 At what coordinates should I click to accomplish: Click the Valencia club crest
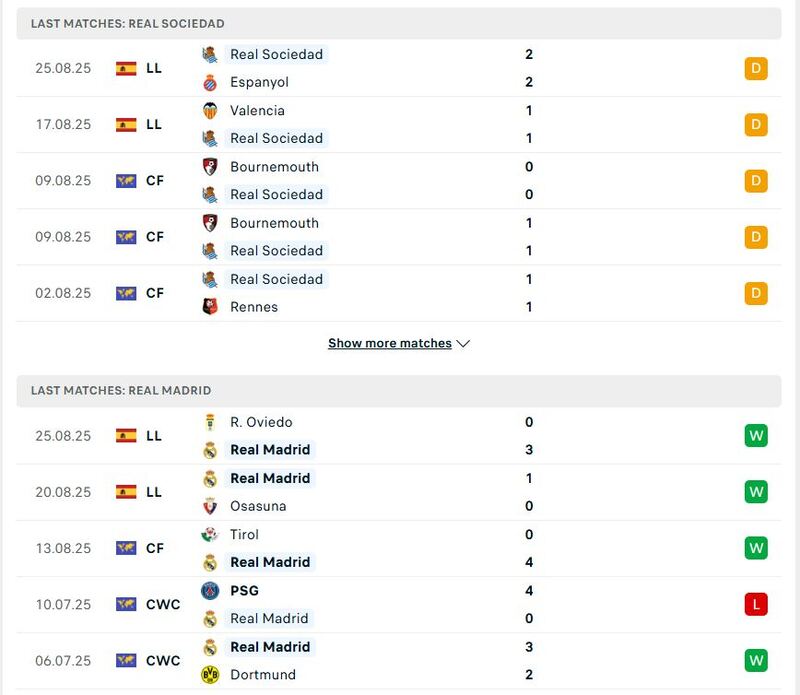pos(210,111)
